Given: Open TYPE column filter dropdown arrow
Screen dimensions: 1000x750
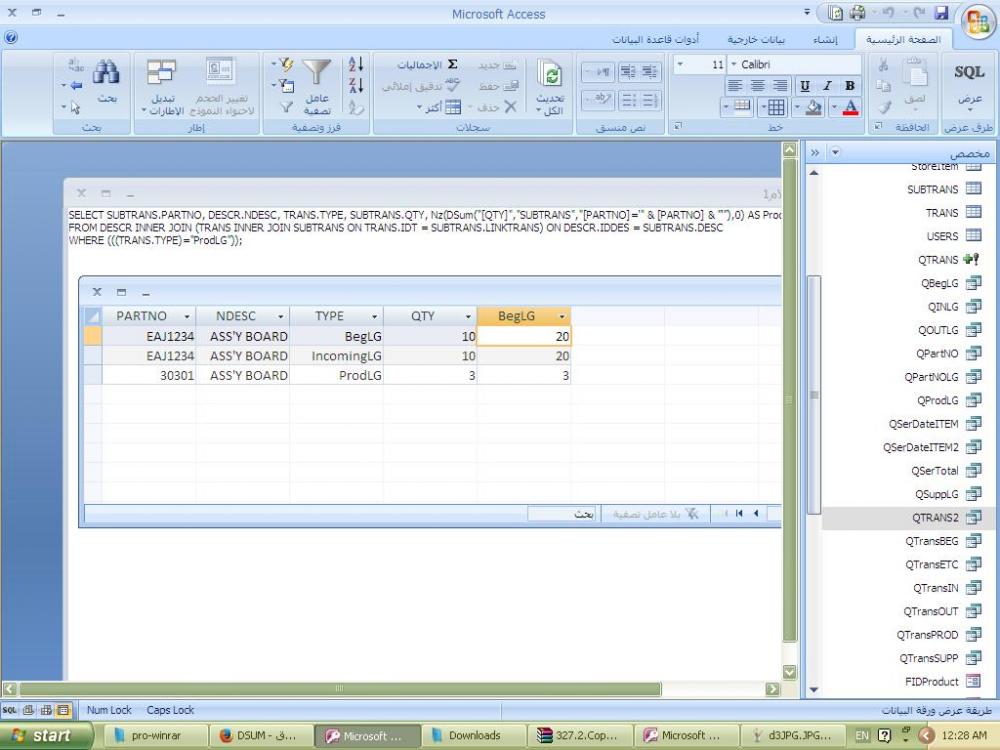Looking at the screenshot, I should point(374,316).
